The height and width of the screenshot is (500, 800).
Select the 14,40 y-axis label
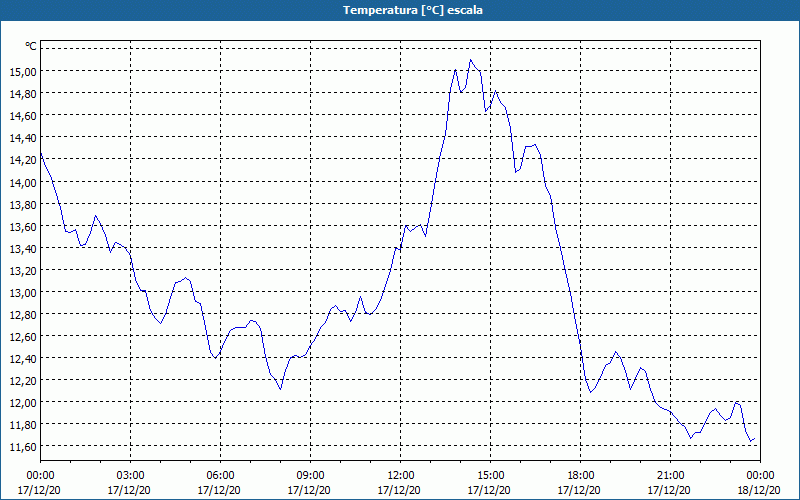[x=23, y=138]
